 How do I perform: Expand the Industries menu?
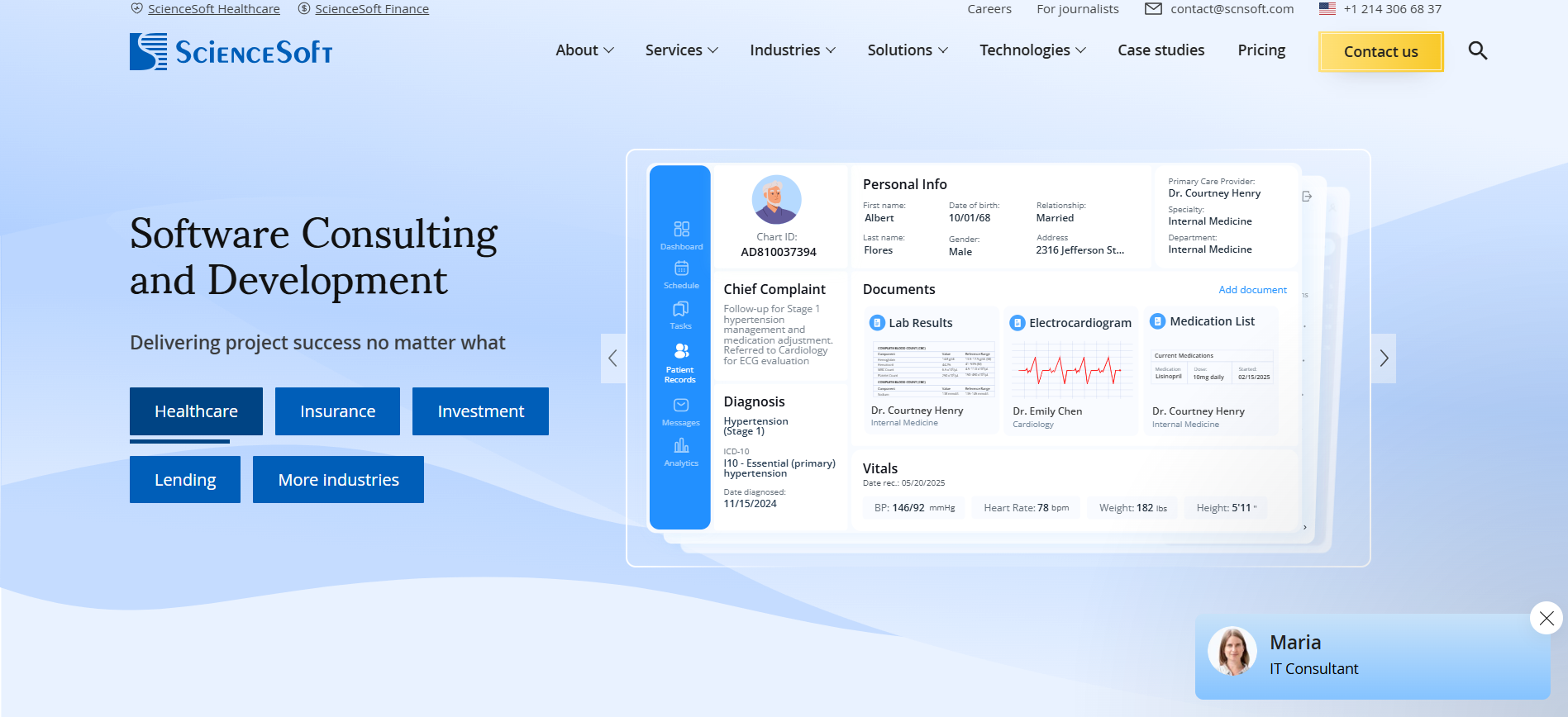pos(793,50)
